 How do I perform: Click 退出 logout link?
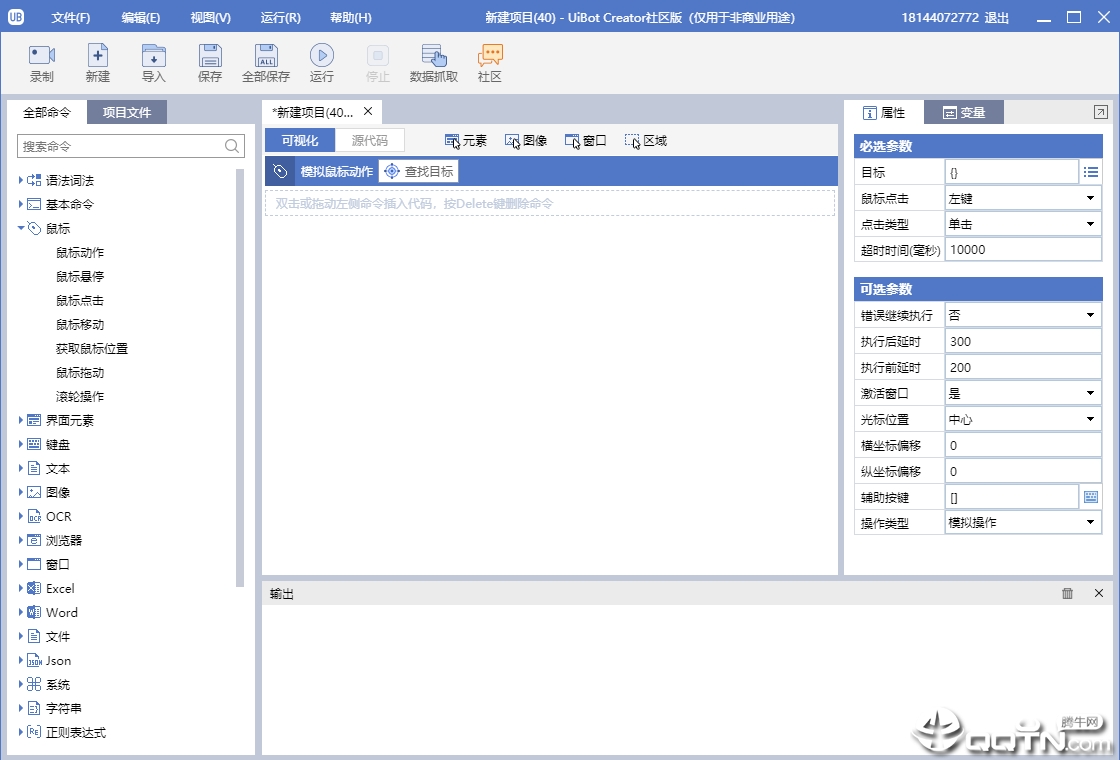(996, 17)
